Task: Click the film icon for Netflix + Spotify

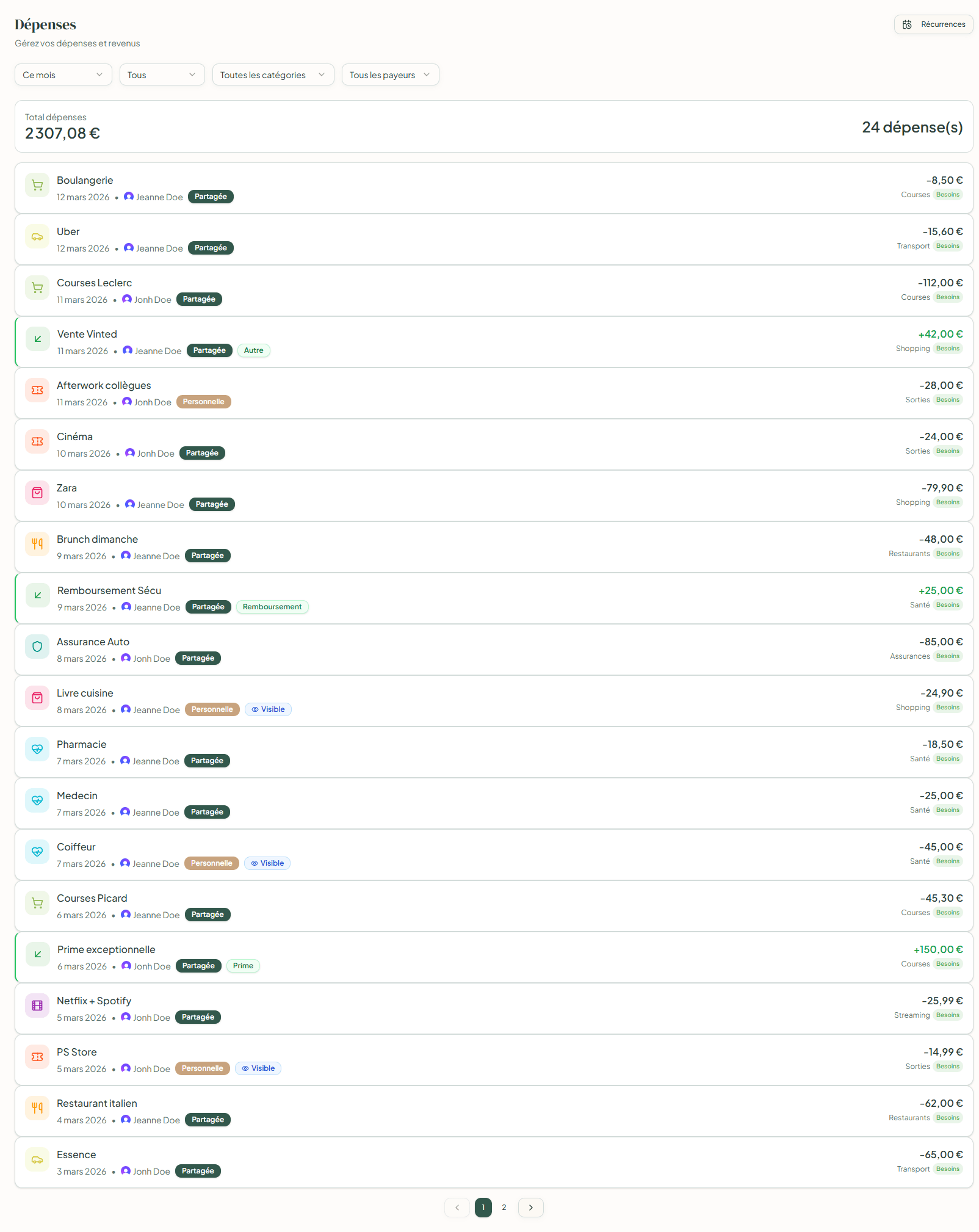Action: click(x=37, y=1006)
